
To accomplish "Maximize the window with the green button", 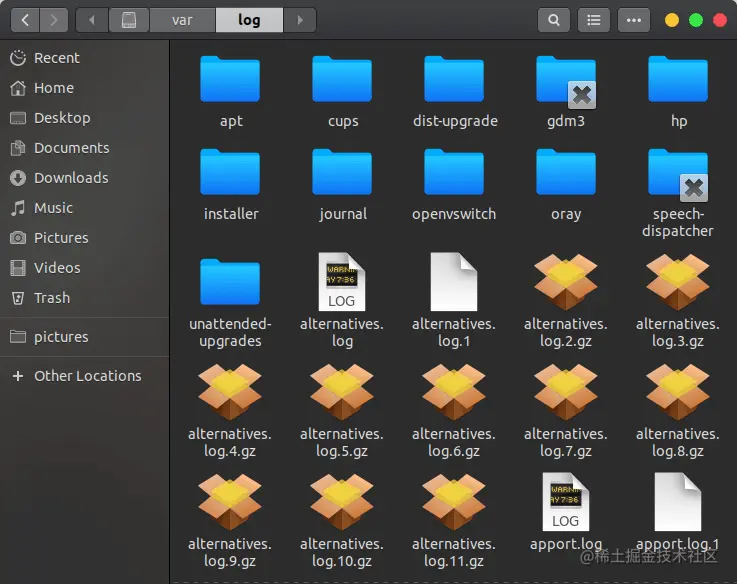I will point(696,20).
